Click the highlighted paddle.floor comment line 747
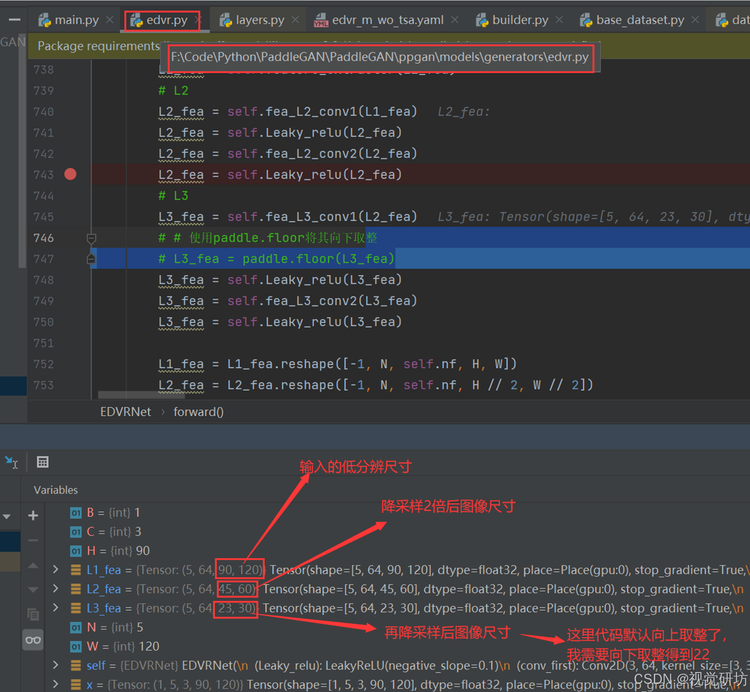Viewport: 750px width, 692px height. pos(276,259)
